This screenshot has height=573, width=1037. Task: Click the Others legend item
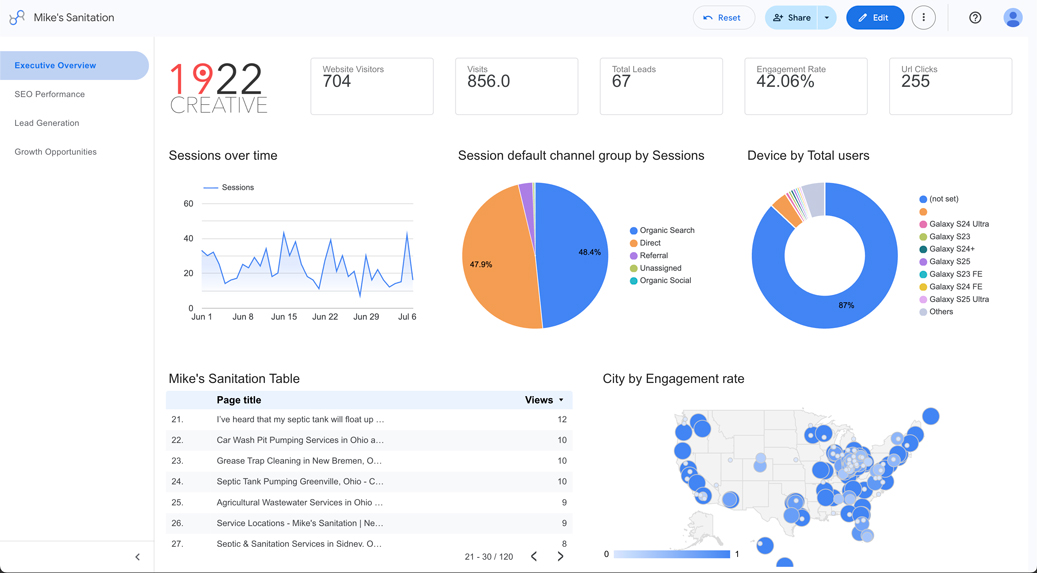click(x=936, y=312)
